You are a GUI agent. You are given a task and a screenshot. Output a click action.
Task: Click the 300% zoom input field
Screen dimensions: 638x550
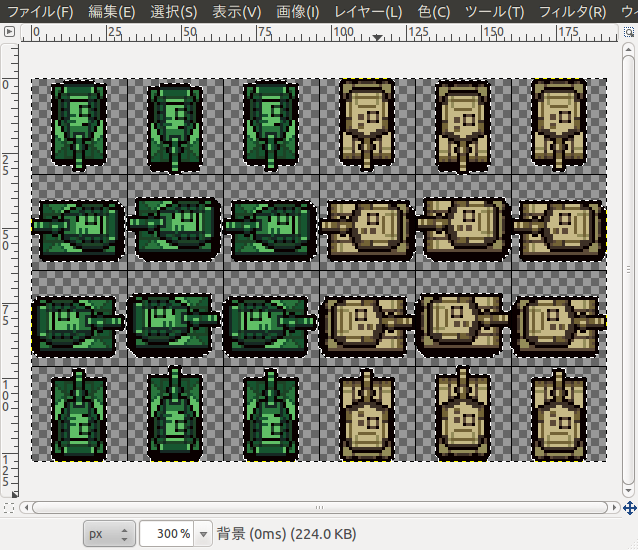click(167, 534)
